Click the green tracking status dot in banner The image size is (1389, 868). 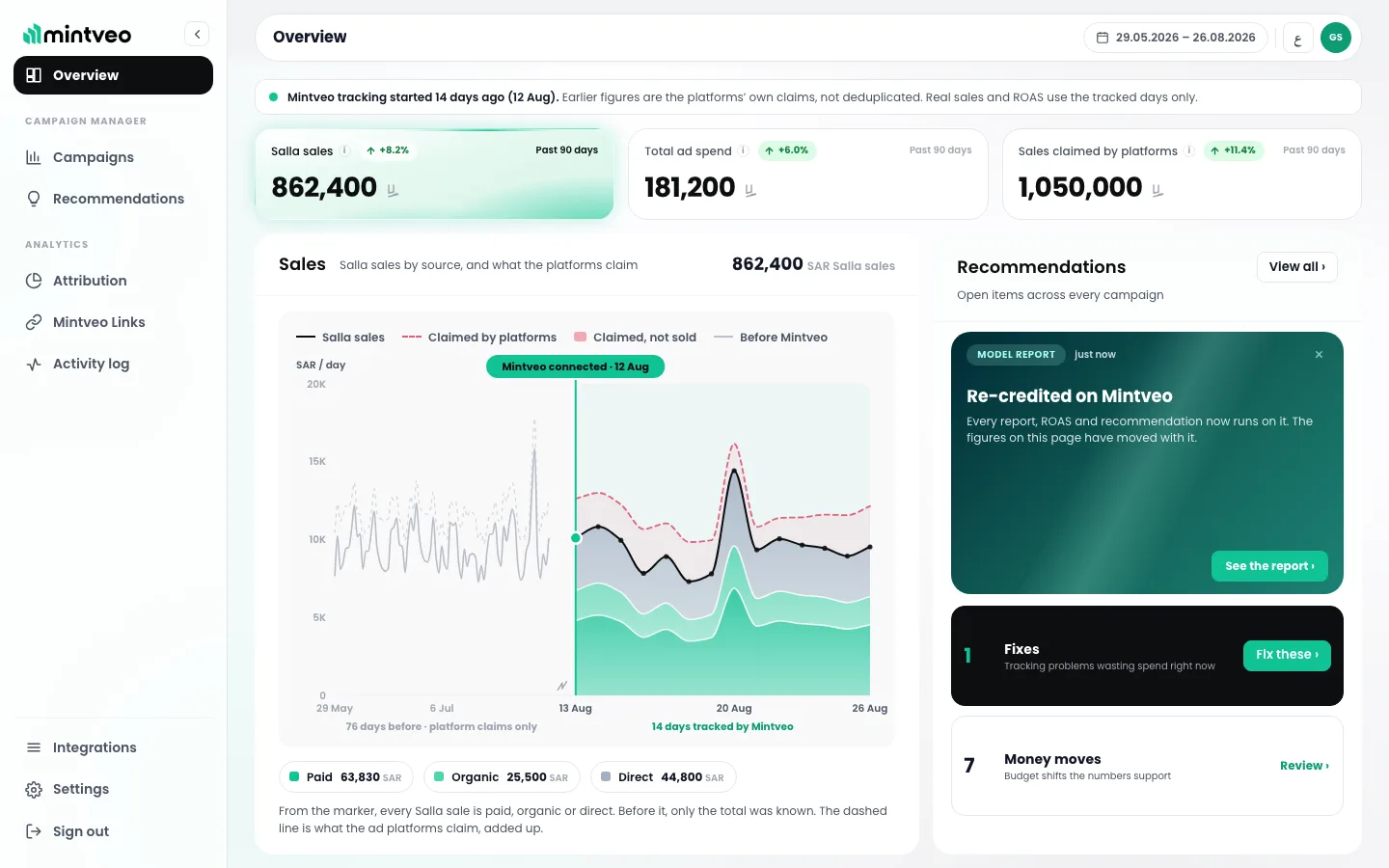(274, 97)
